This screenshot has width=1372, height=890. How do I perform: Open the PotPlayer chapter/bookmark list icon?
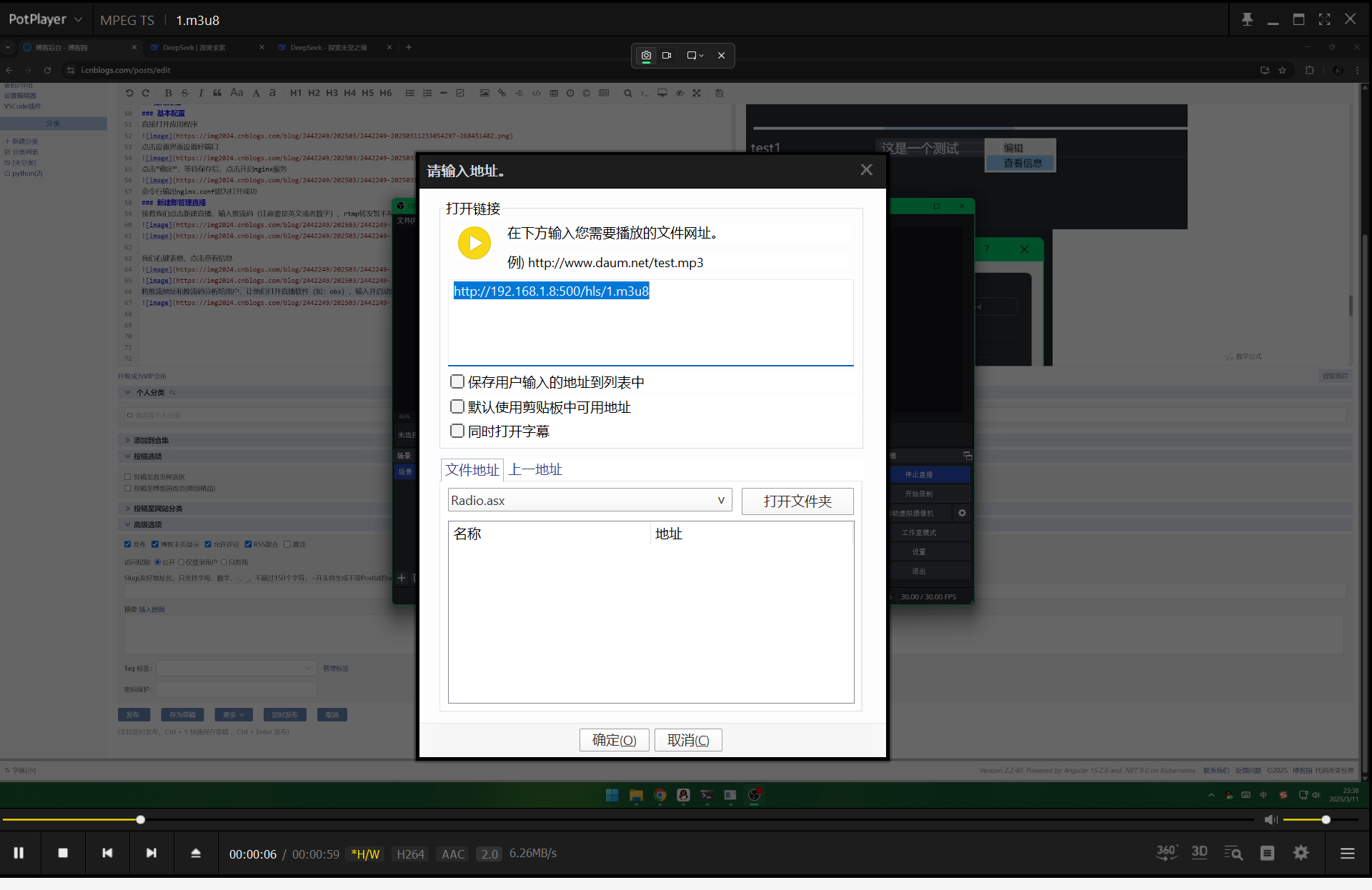pyautogui.click(x=1267, y=853)
